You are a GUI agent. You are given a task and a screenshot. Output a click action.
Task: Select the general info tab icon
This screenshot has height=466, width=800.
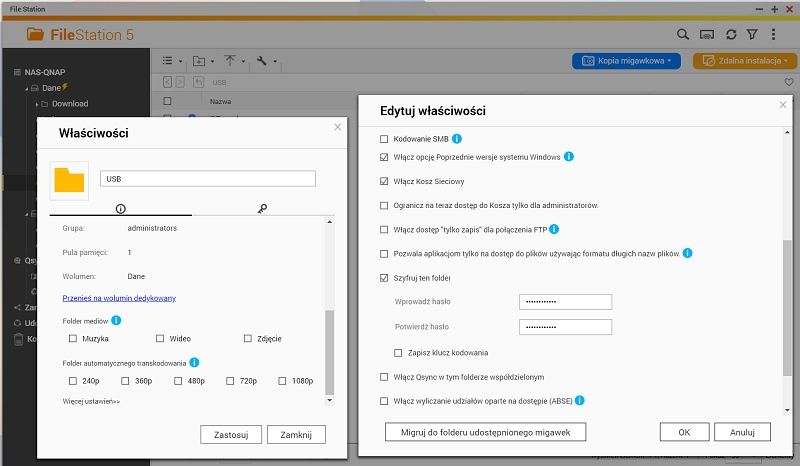pos(120,208)
